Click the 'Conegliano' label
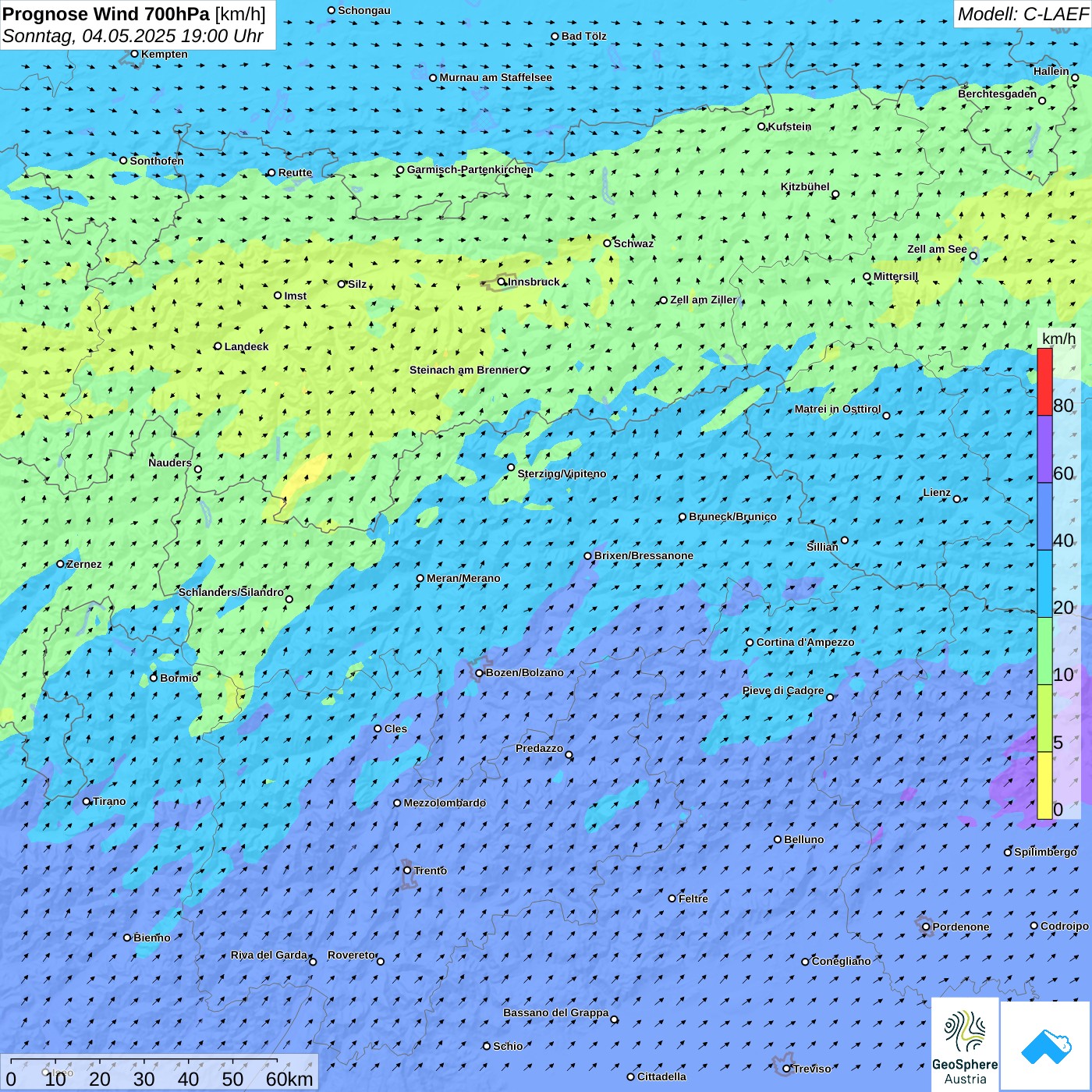 [841, 961]
